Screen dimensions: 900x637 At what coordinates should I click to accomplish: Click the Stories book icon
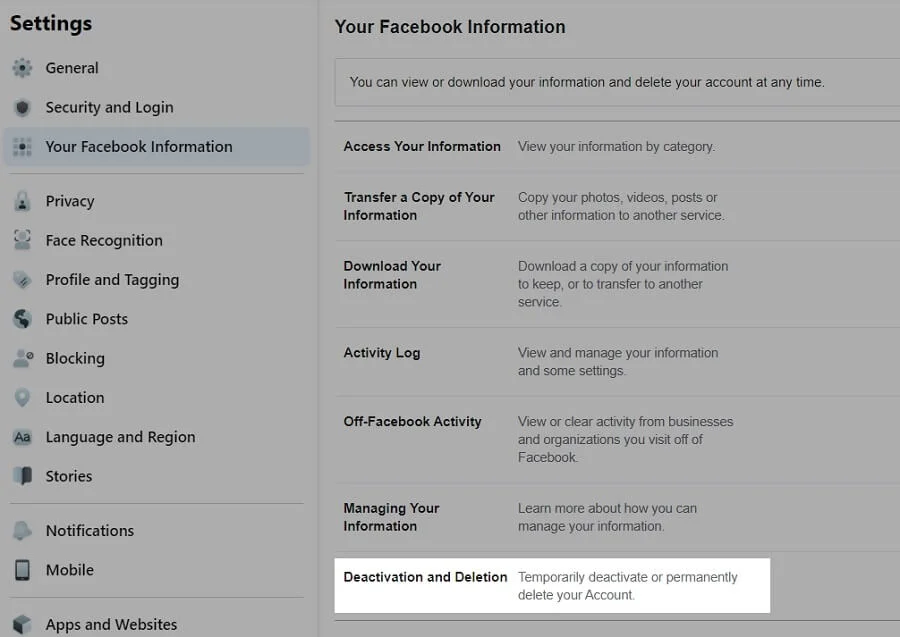22,476
